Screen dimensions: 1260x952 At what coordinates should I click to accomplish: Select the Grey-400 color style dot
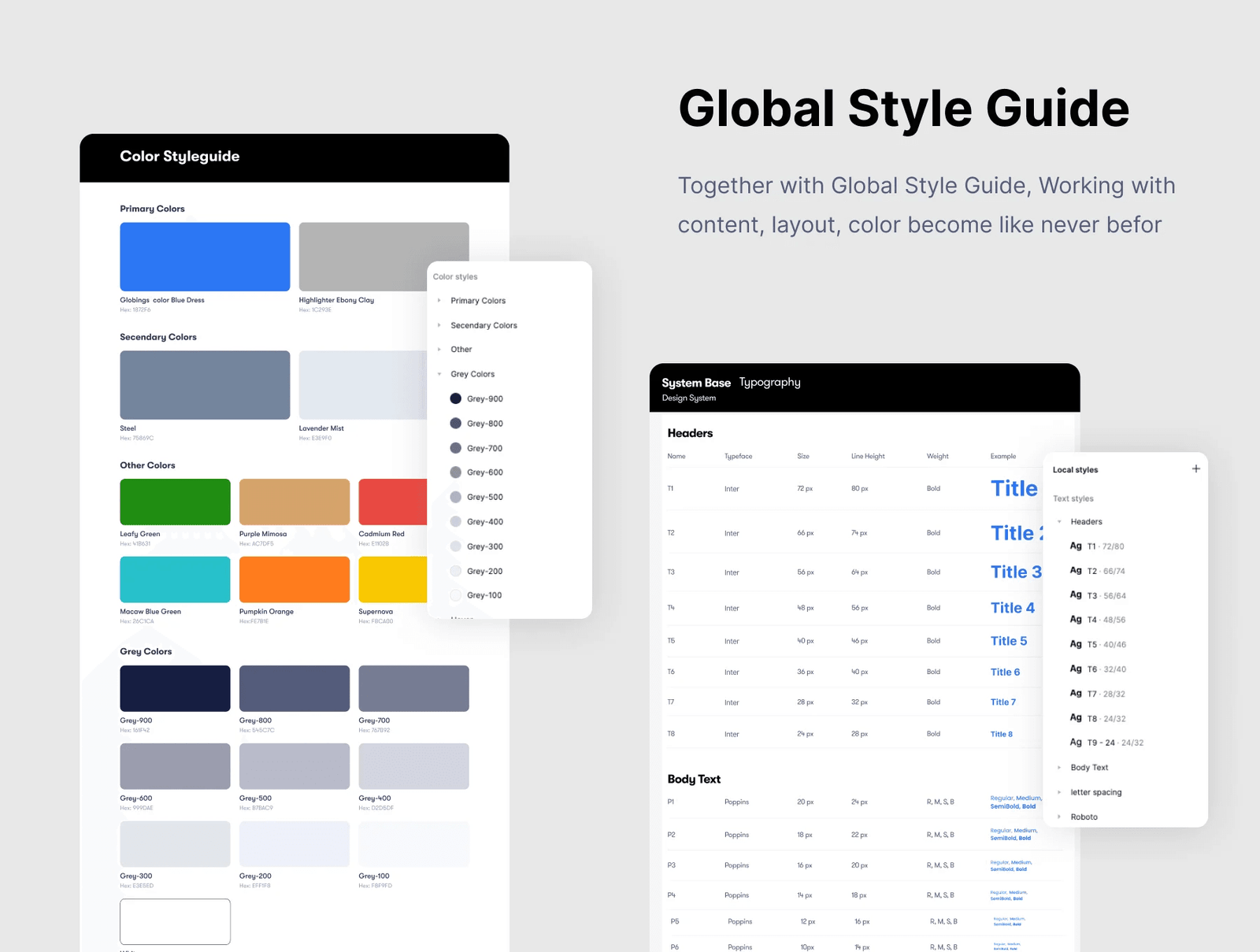455,521
